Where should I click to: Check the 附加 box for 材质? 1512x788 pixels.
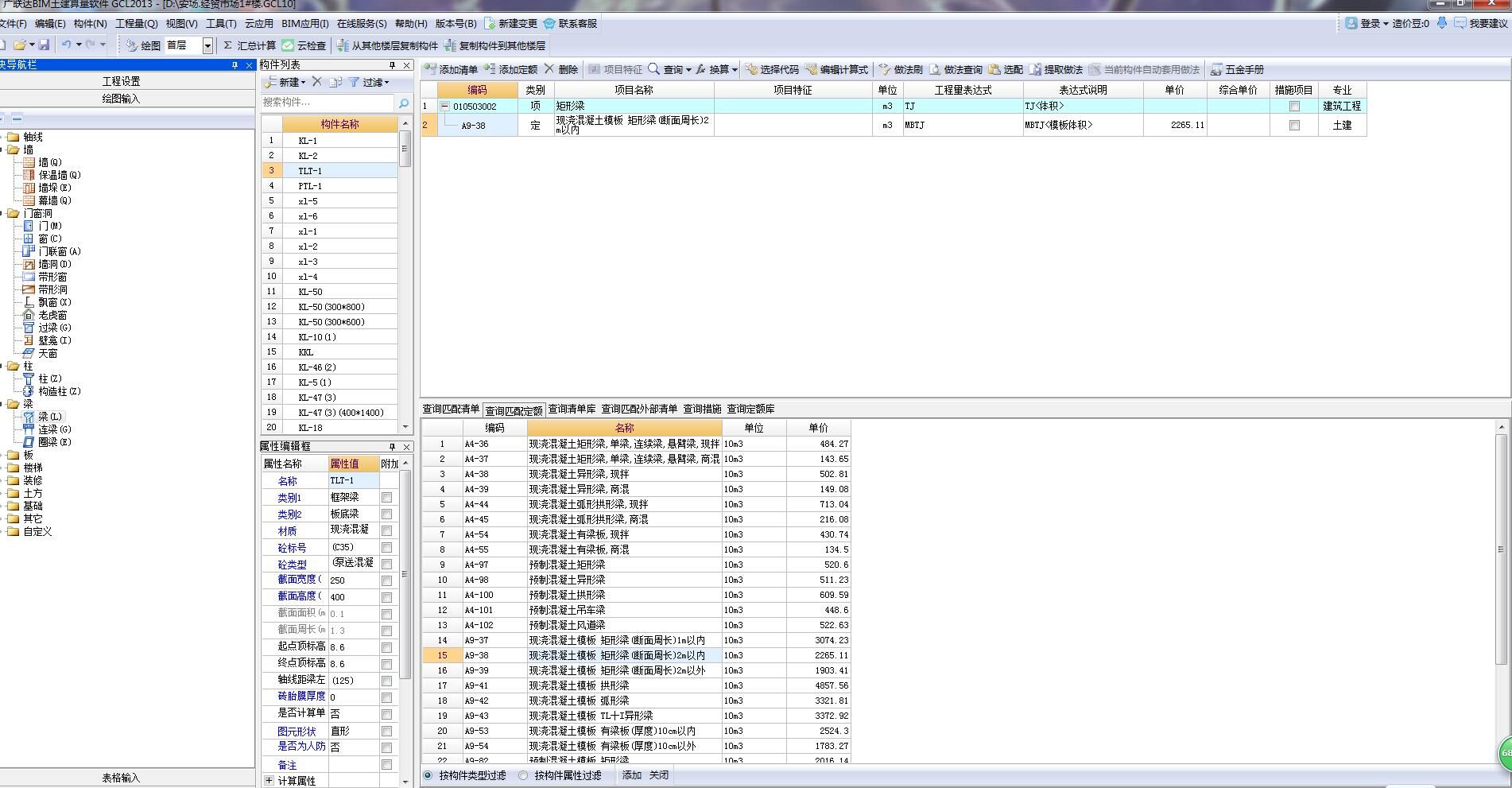[x=386, y=530]
